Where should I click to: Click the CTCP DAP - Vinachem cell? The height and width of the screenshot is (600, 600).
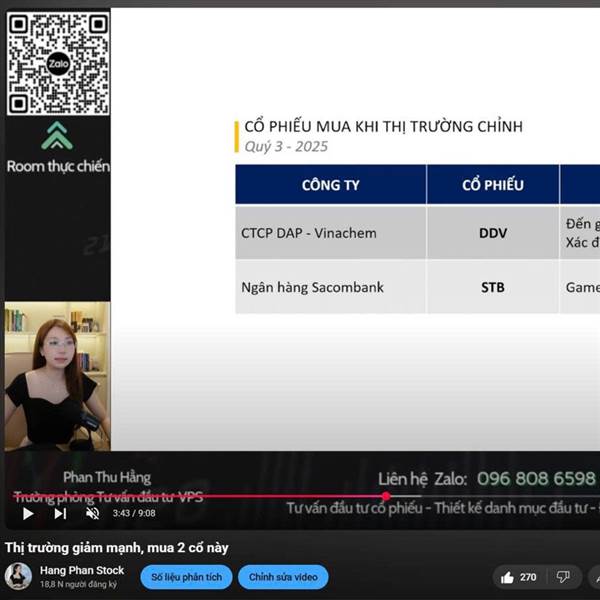point(331,232)
